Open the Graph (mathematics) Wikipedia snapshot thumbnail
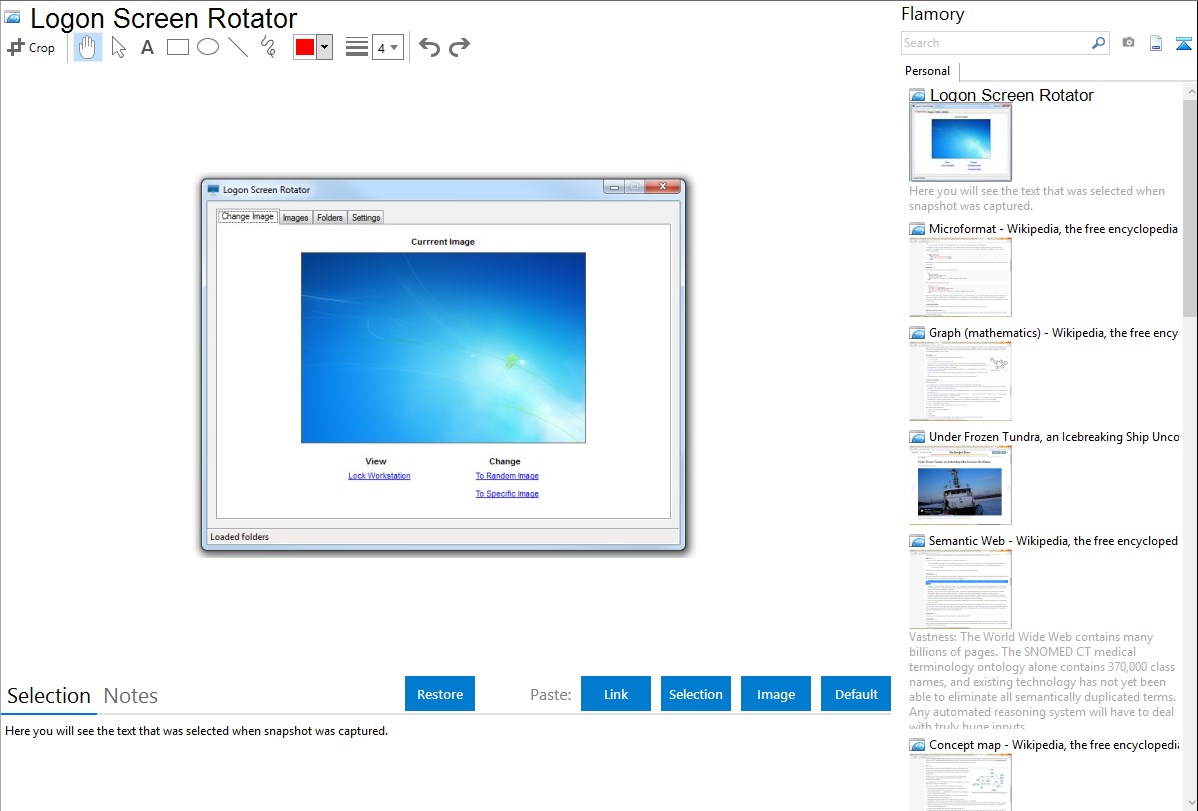The height and width of the screenshot is (811, 1198). (960, 381)
